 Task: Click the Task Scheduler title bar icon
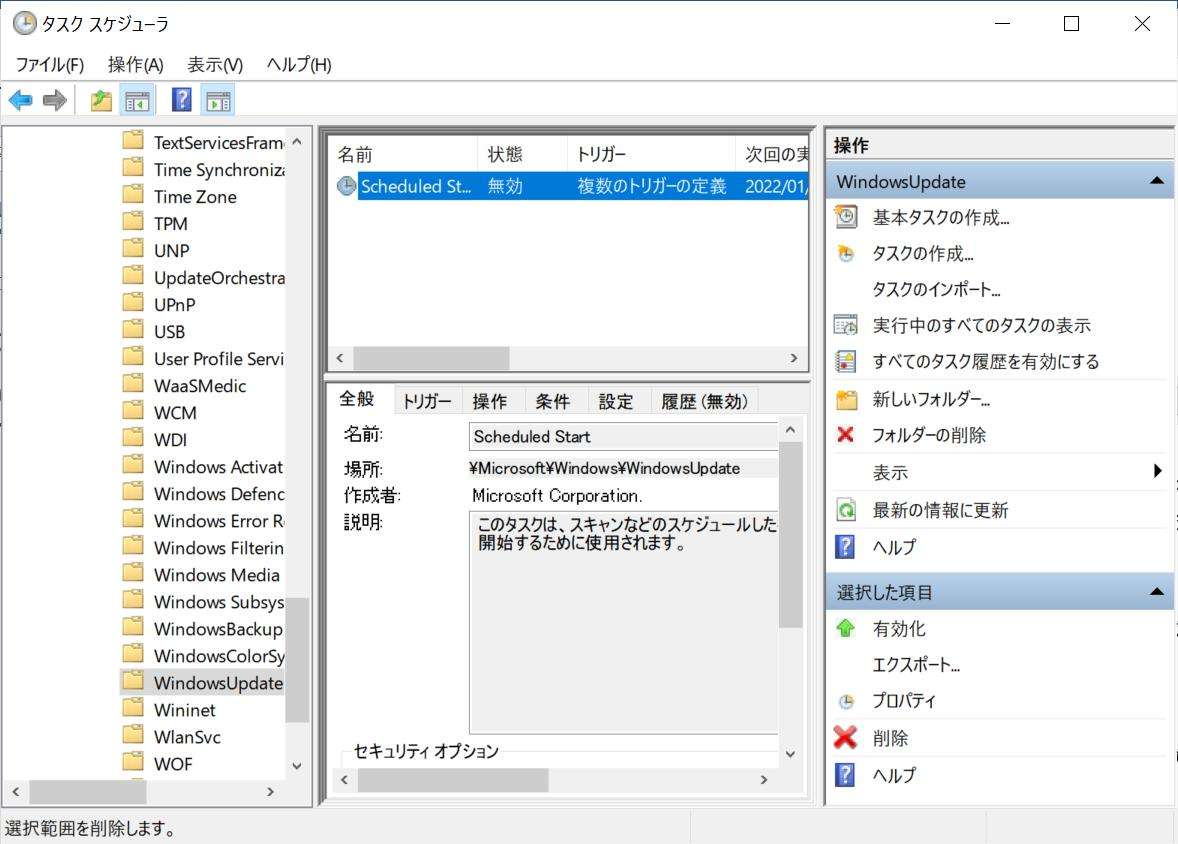24,23
